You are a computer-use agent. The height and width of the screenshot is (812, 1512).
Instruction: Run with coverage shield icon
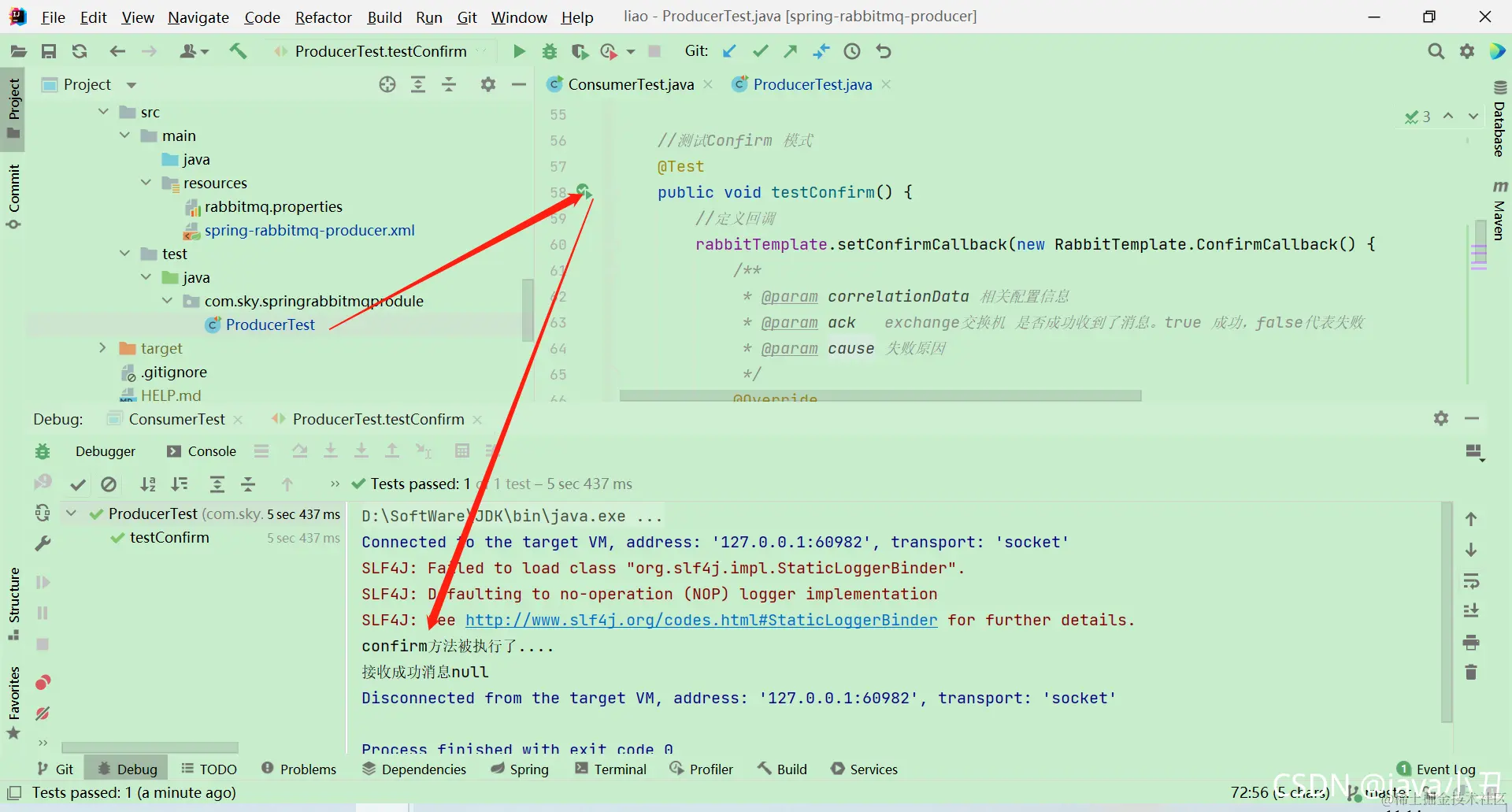[580, 51]
